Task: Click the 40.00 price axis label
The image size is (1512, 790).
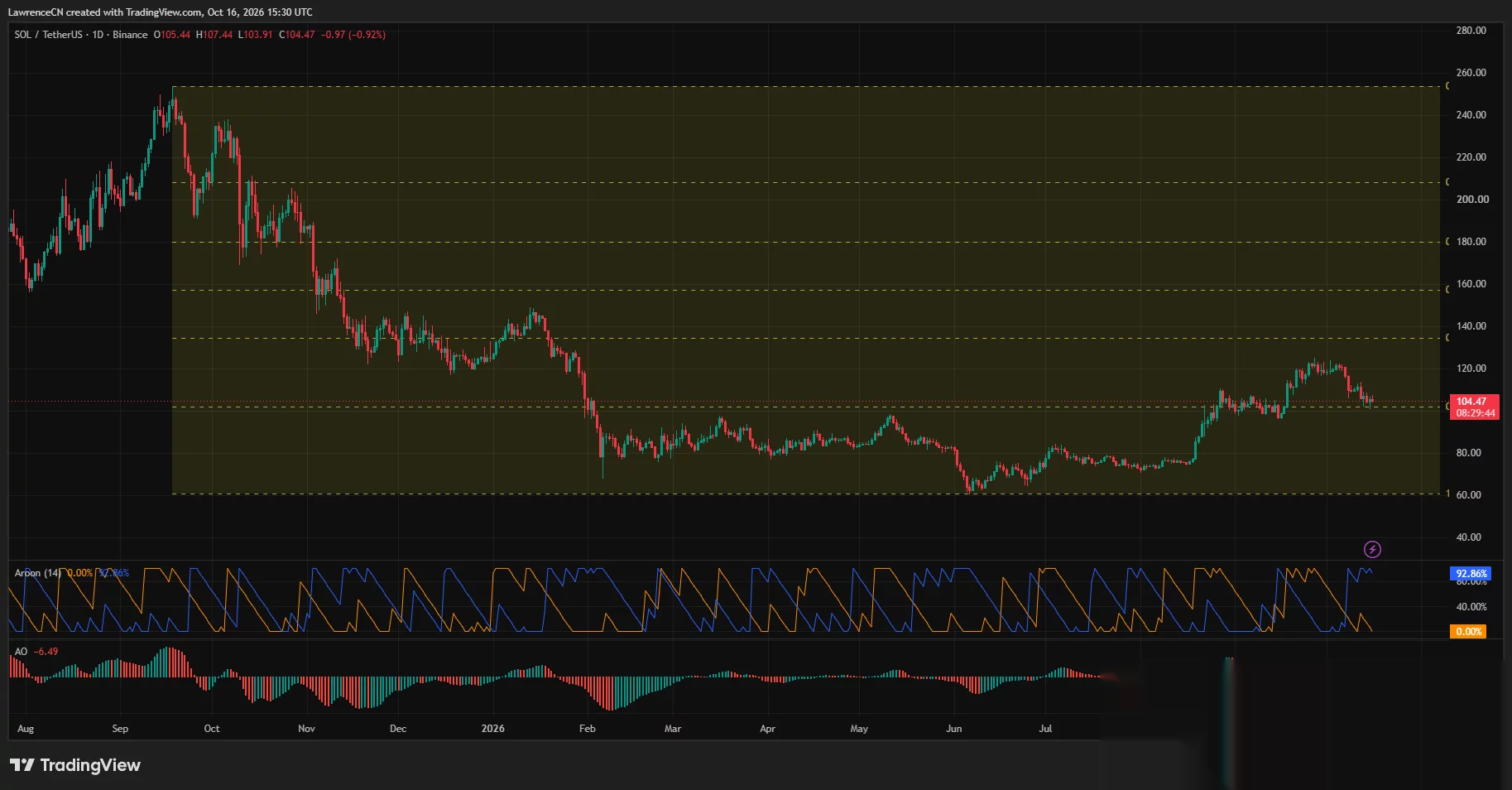Action: 1468,537
